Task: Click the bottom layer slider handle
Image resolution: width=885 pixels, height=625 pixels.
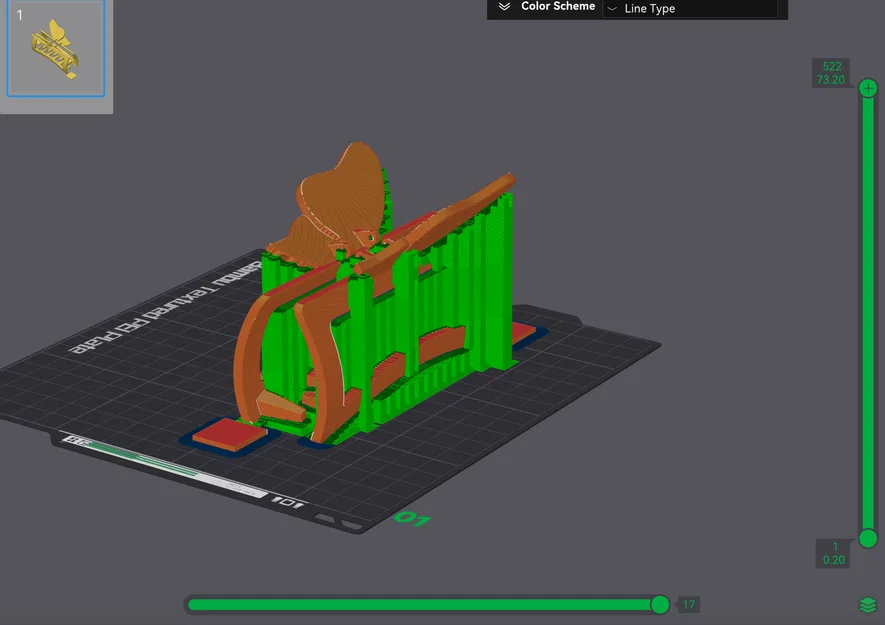Action: (x=868, y=539)
